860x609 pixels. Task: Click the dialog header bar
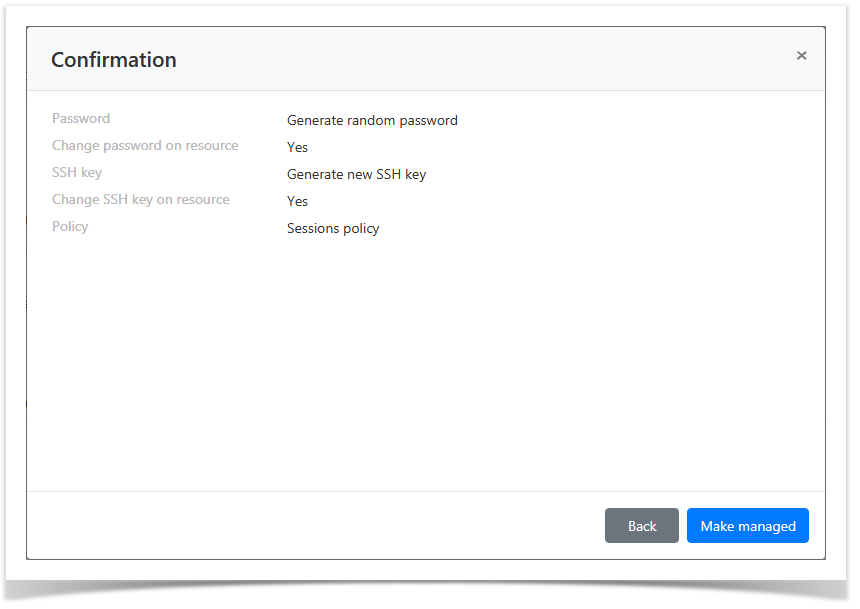tap(450, 58)
